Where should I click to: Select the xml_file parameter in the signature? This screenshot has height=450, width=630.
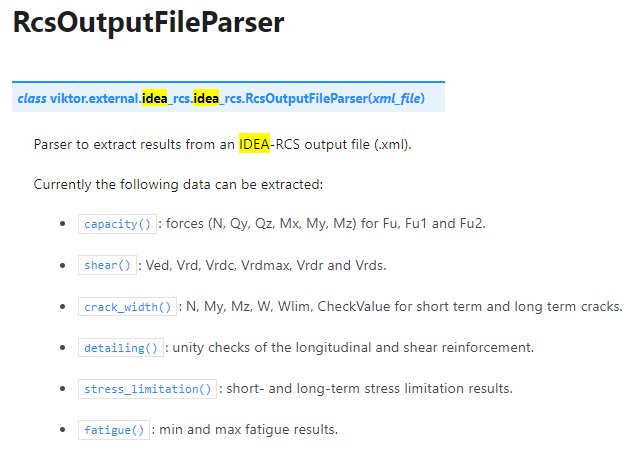tap(397, 98)
